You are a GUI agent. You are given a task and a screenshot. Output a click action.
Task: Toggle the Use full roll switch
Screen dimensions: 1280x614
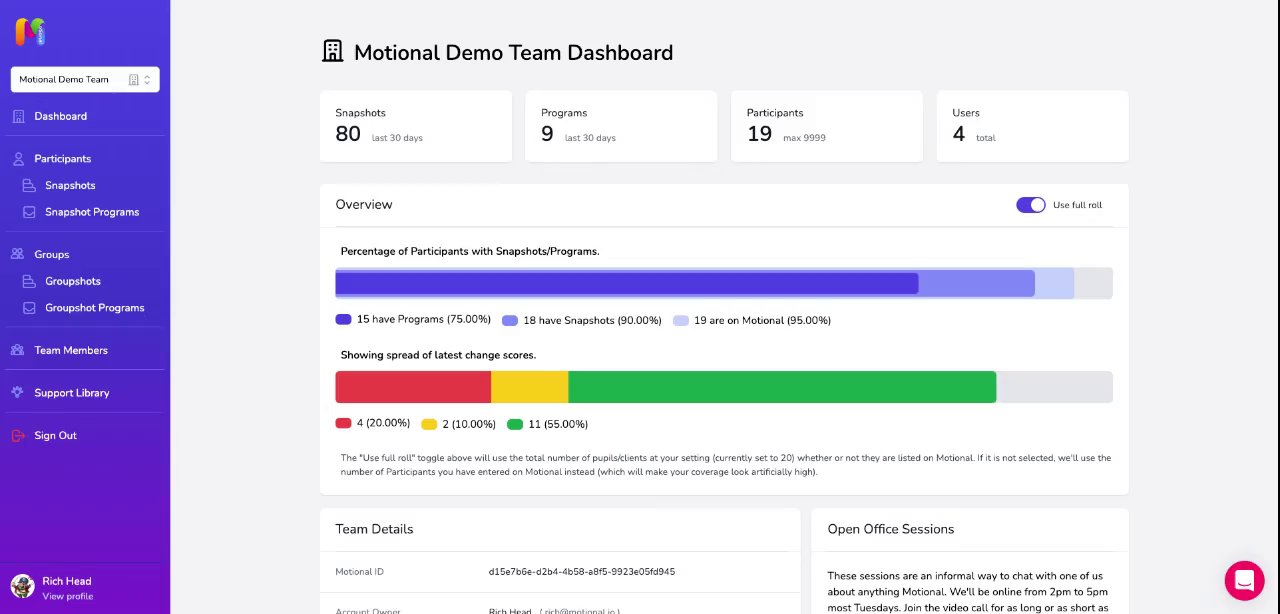tap(1030, 205)
